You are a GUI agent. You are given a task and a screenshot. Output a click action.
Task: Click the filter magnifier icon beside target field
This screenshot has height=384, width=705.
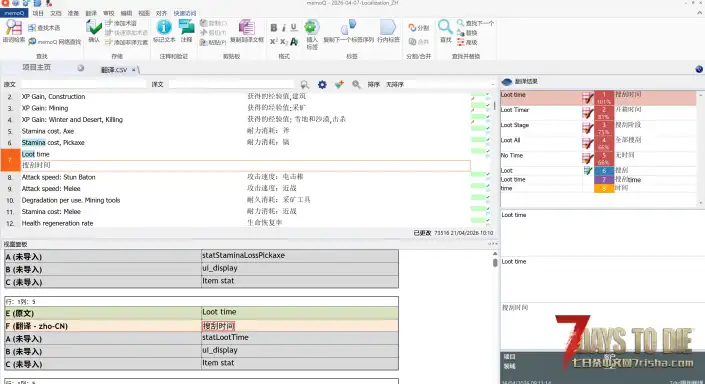(x=304, y=84)
